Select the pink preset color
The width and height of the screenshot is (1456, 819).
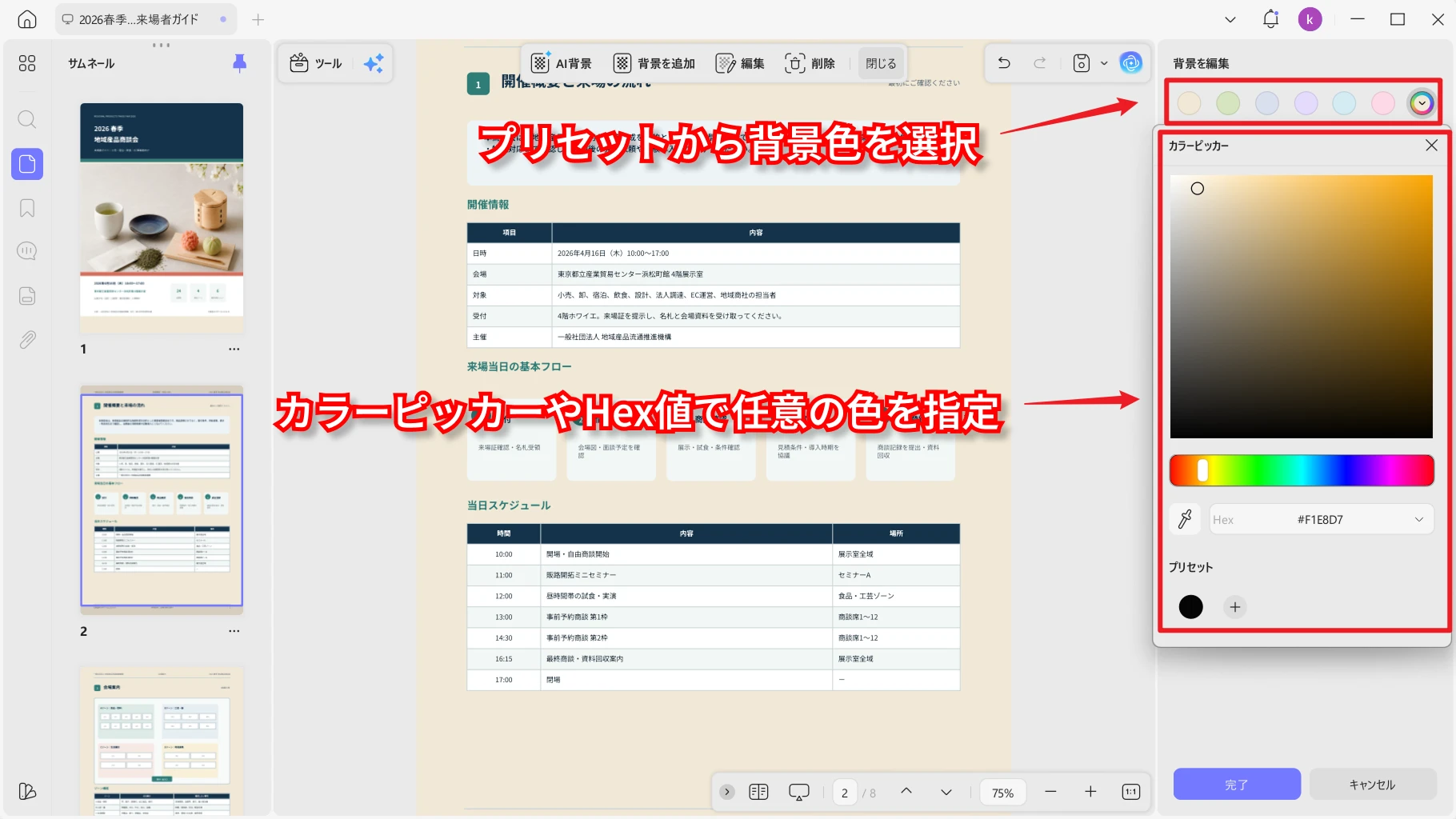tap(1383, 103)
